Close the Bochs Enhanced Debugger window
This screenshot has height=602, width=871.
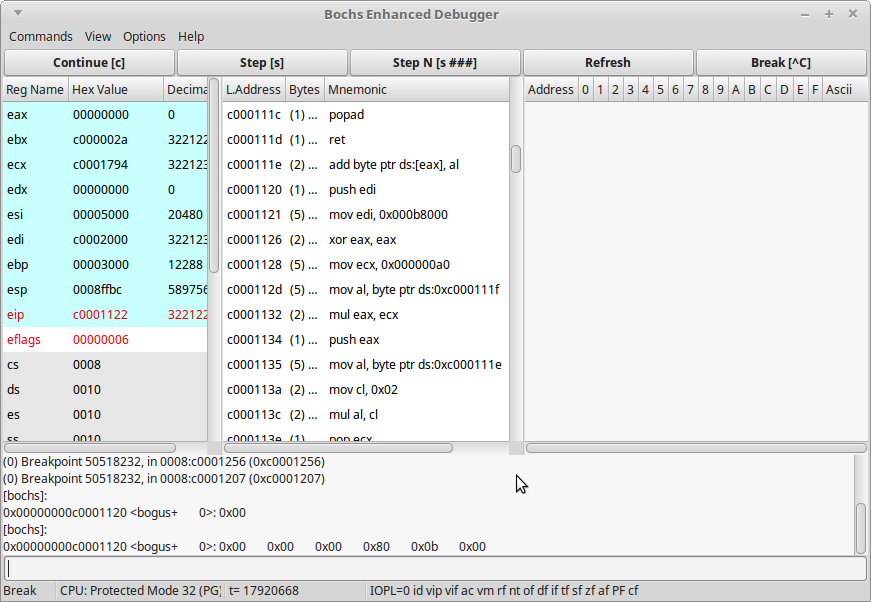(x=853, y=14)
